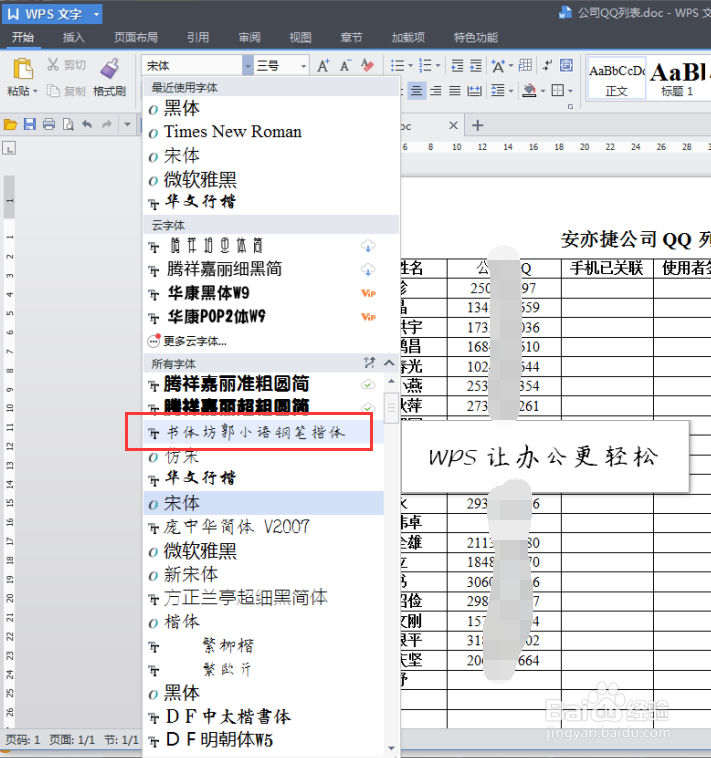Viewport: 711px width, 758px height.
Task: Switch to the 插入 tab
Action: point(74,37)
